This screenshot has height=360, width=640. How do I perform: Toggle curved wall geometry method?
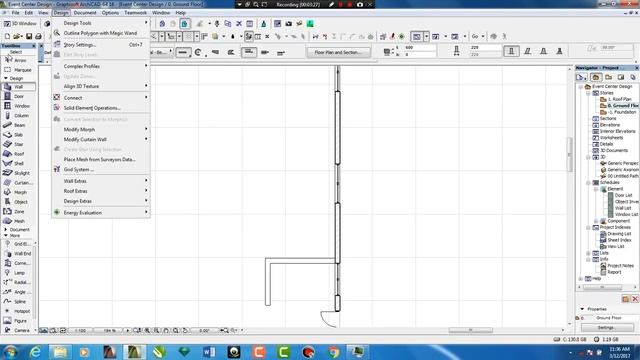[x=198, y=52]
